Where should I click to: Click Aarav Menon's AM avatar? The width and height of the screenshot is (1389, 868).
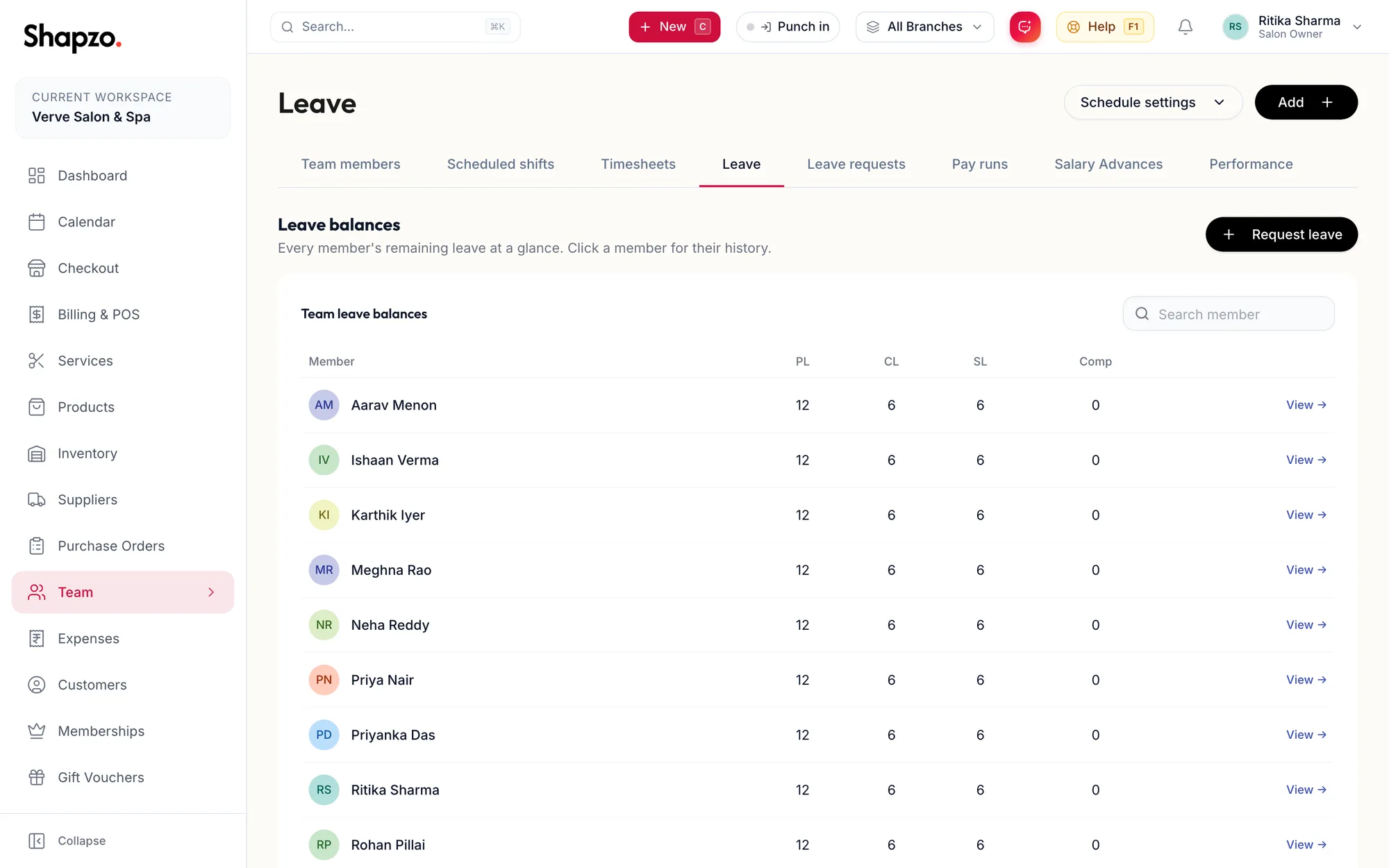point(324,405)
